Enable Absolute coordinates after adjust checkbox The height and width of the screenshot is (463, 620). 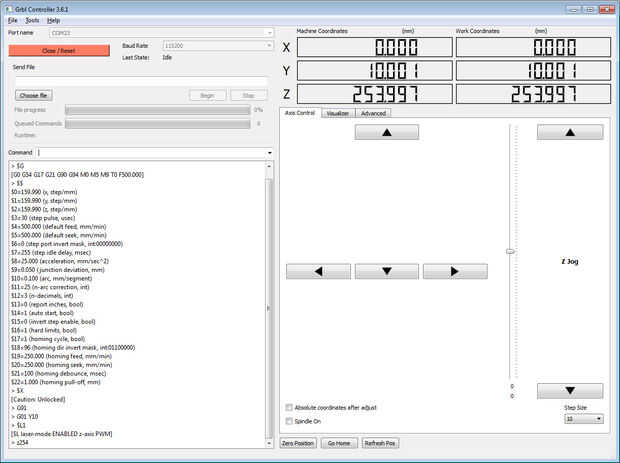click(289, 407)
